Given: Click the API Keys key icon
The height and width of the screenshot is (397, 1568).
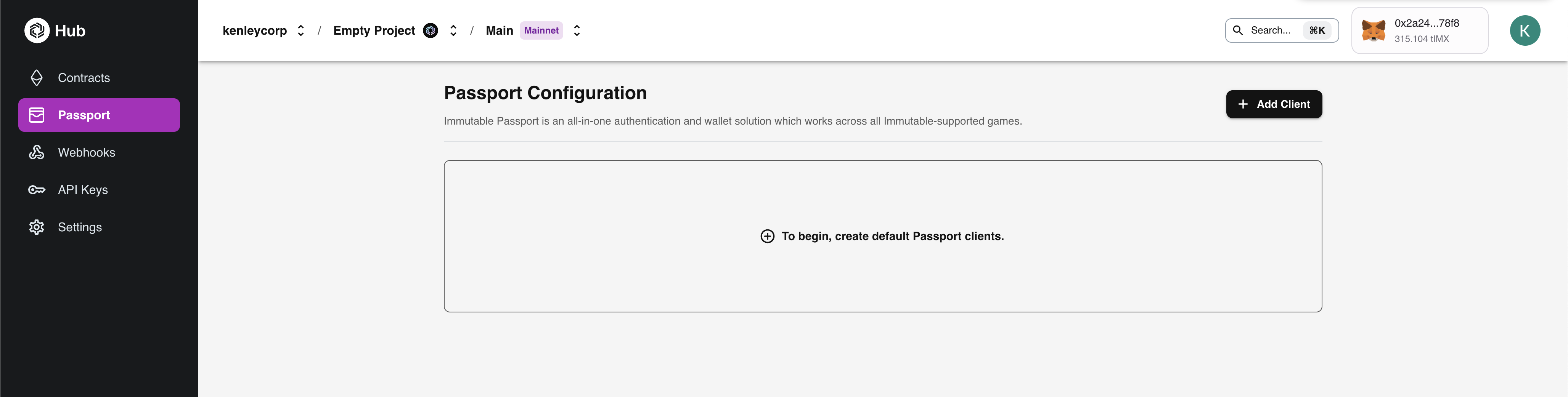Looking at the screenshot, I should [37, 190].
